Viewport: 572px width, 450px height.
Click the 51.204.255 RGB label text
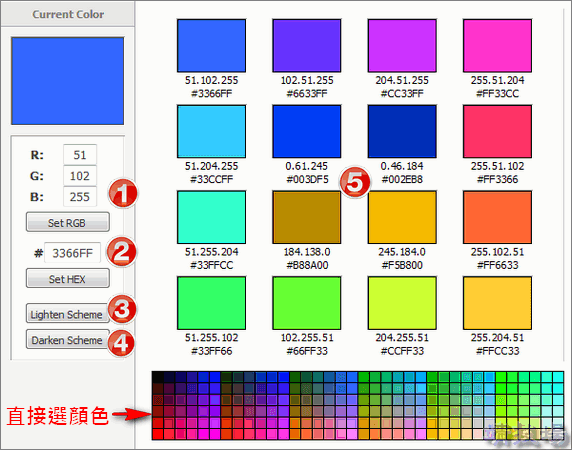pyautogui.click(x=212, y=166)
